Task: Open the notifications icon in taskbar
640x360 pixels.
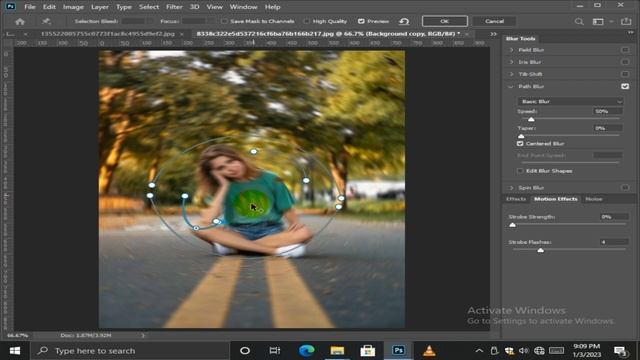Action: tap(620, 351)
